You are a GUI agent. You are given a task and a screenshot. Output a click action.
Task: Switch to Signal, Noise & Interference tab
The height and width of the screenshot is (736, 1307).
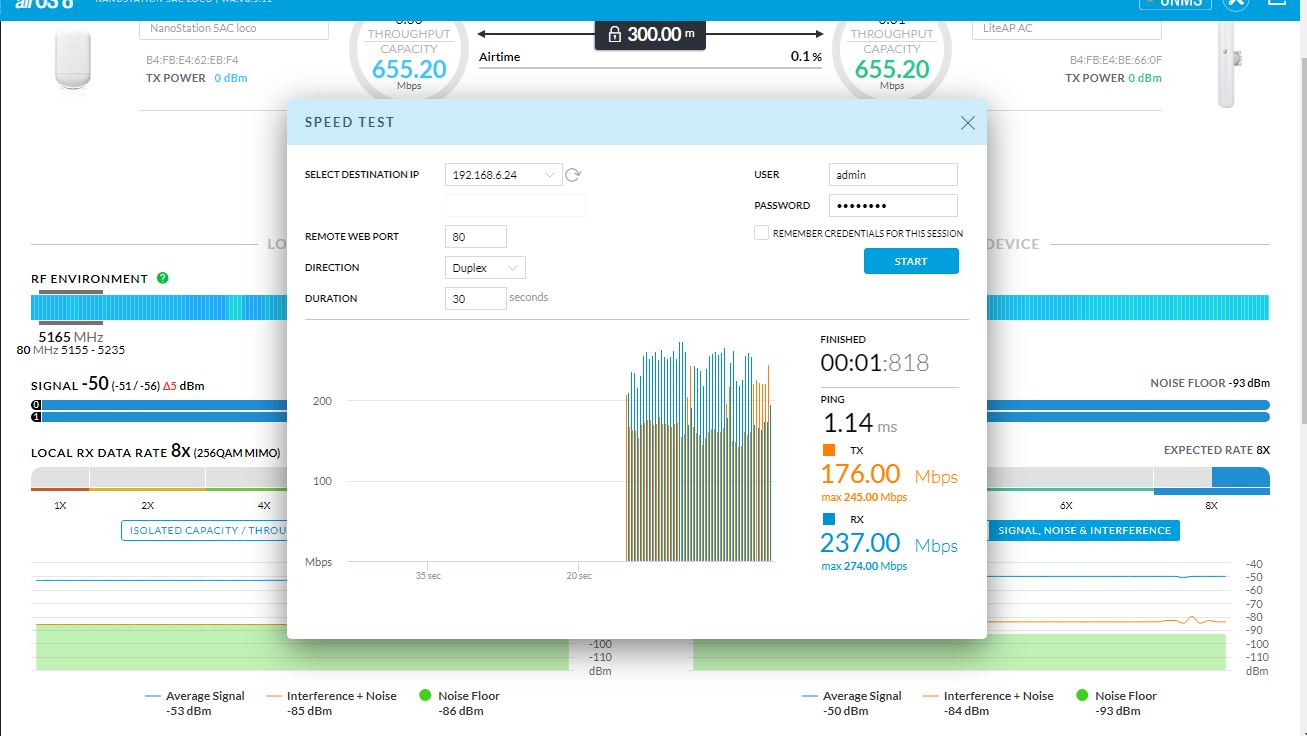click(1083, 531)
